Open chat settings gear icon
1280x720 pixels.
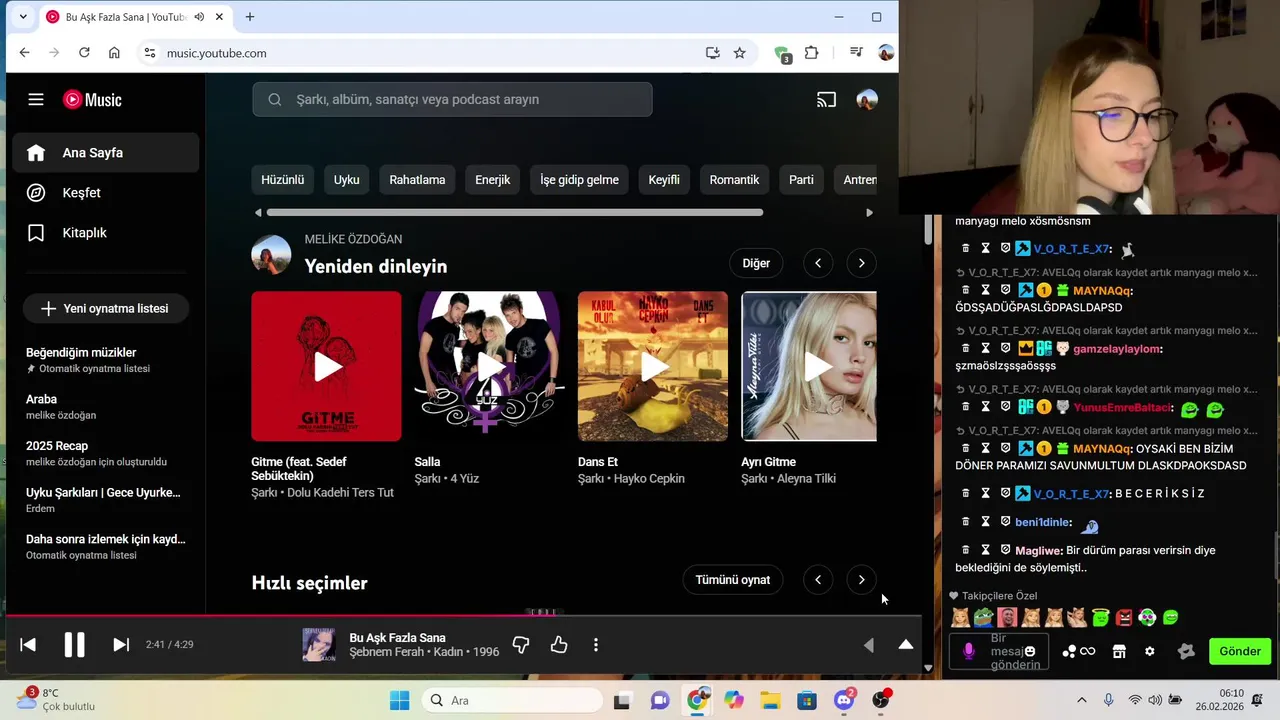pyautogui.click(x=1150, y=651)
